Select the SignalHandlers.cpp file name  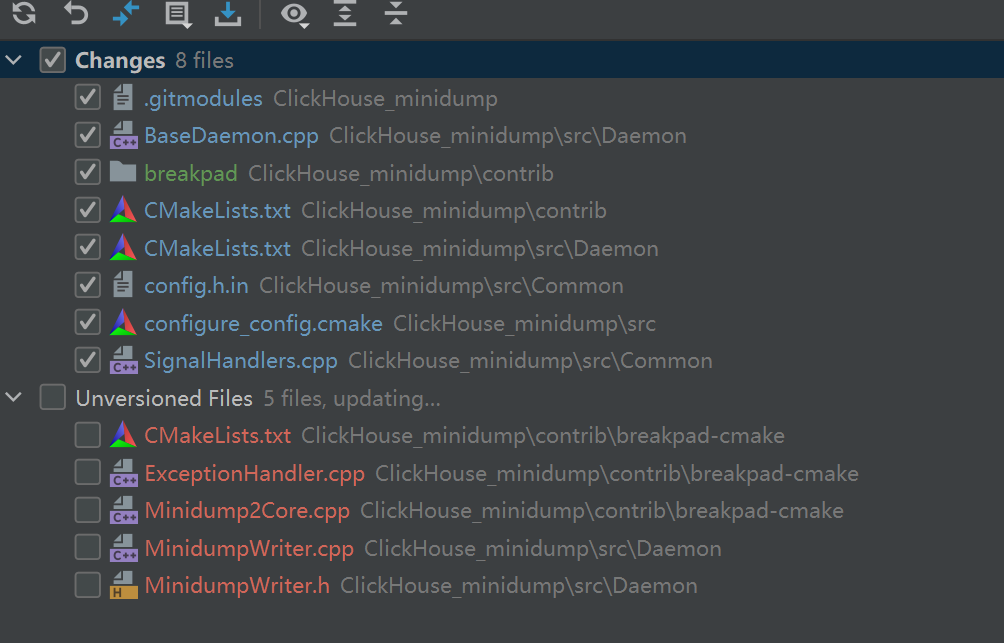241,361
